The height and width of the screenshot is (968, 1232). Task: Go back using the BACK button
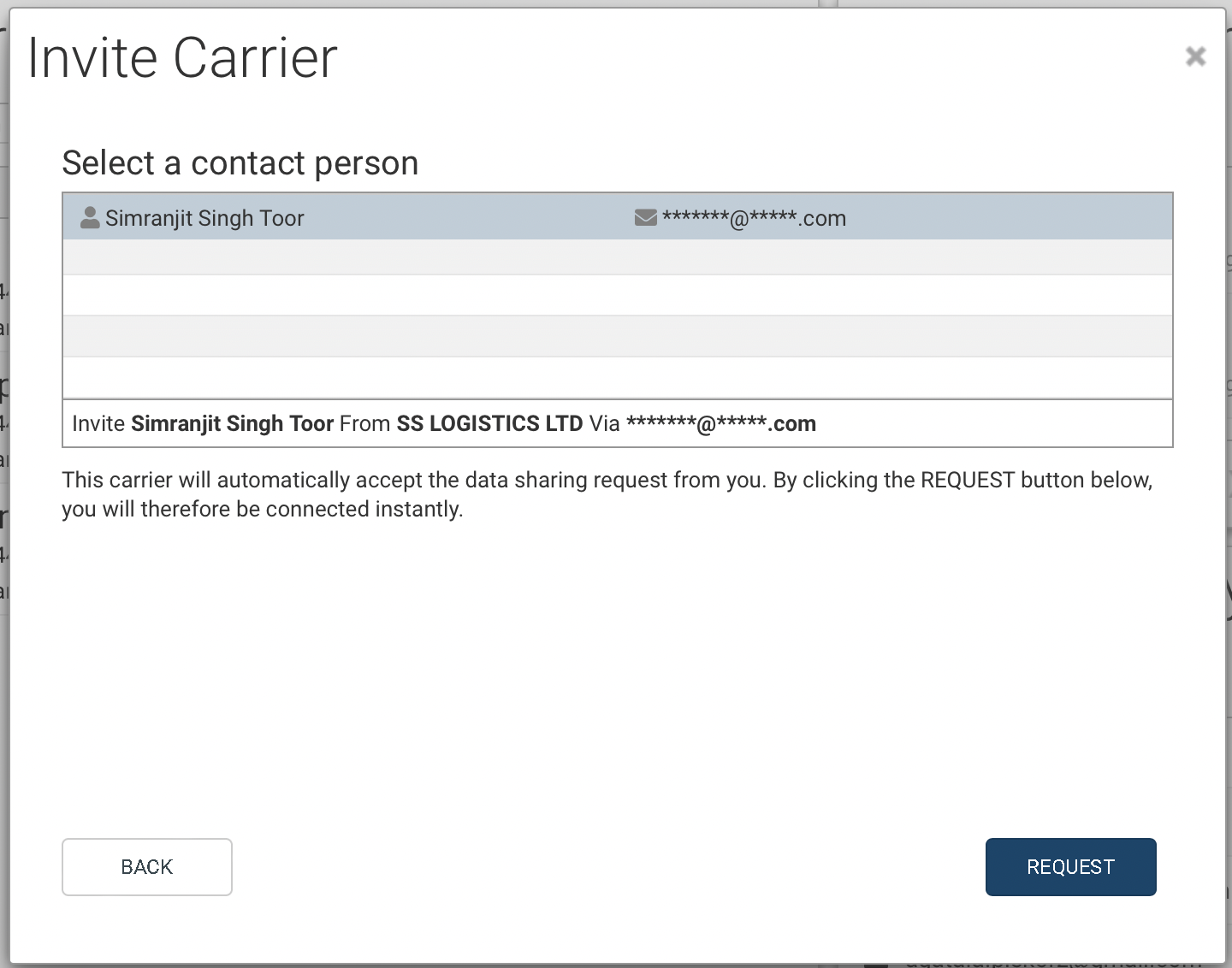tap(146, 866)
